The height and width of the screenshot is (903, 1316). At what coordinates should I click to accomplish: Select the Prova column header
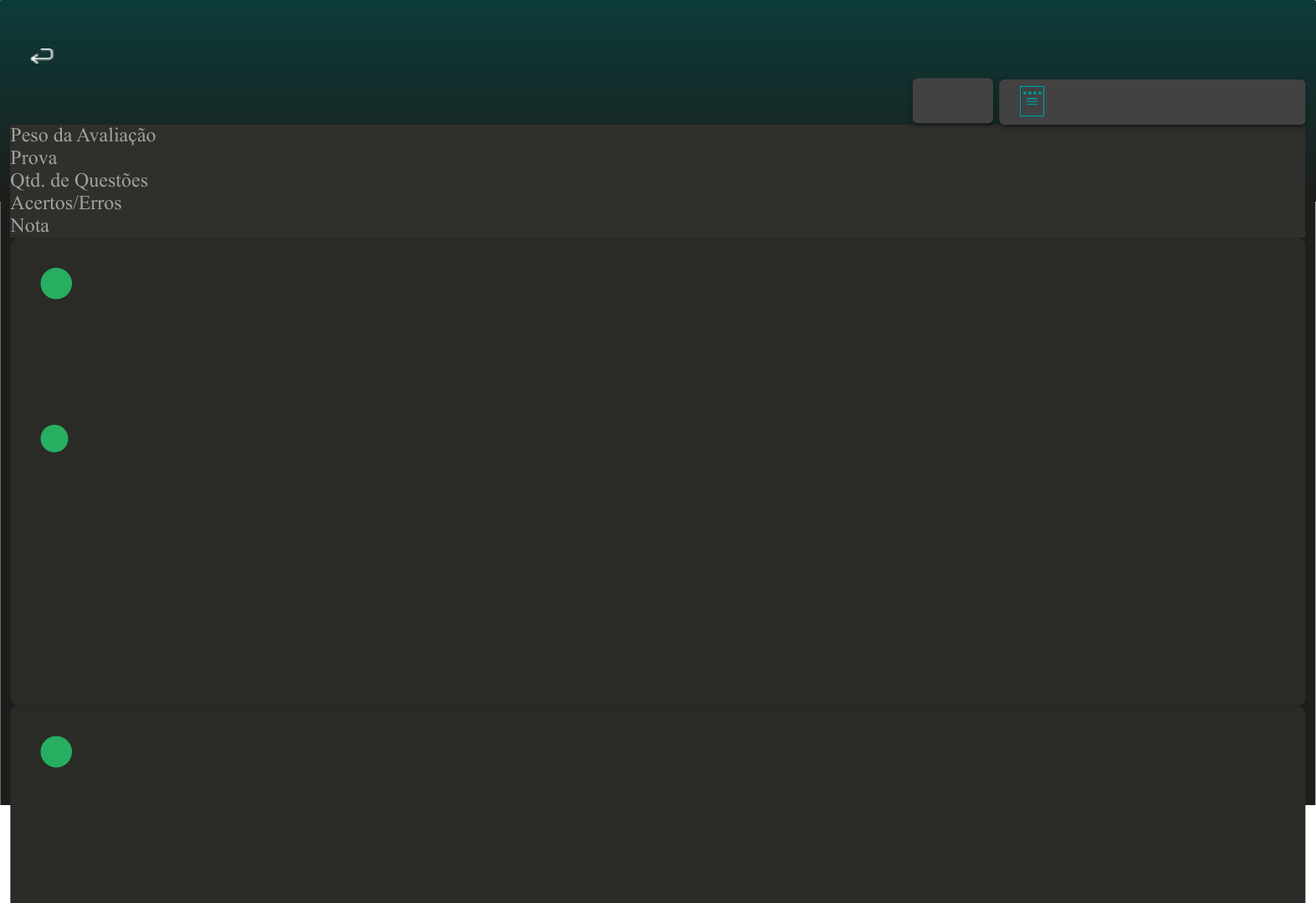click(x=33, y=158)
